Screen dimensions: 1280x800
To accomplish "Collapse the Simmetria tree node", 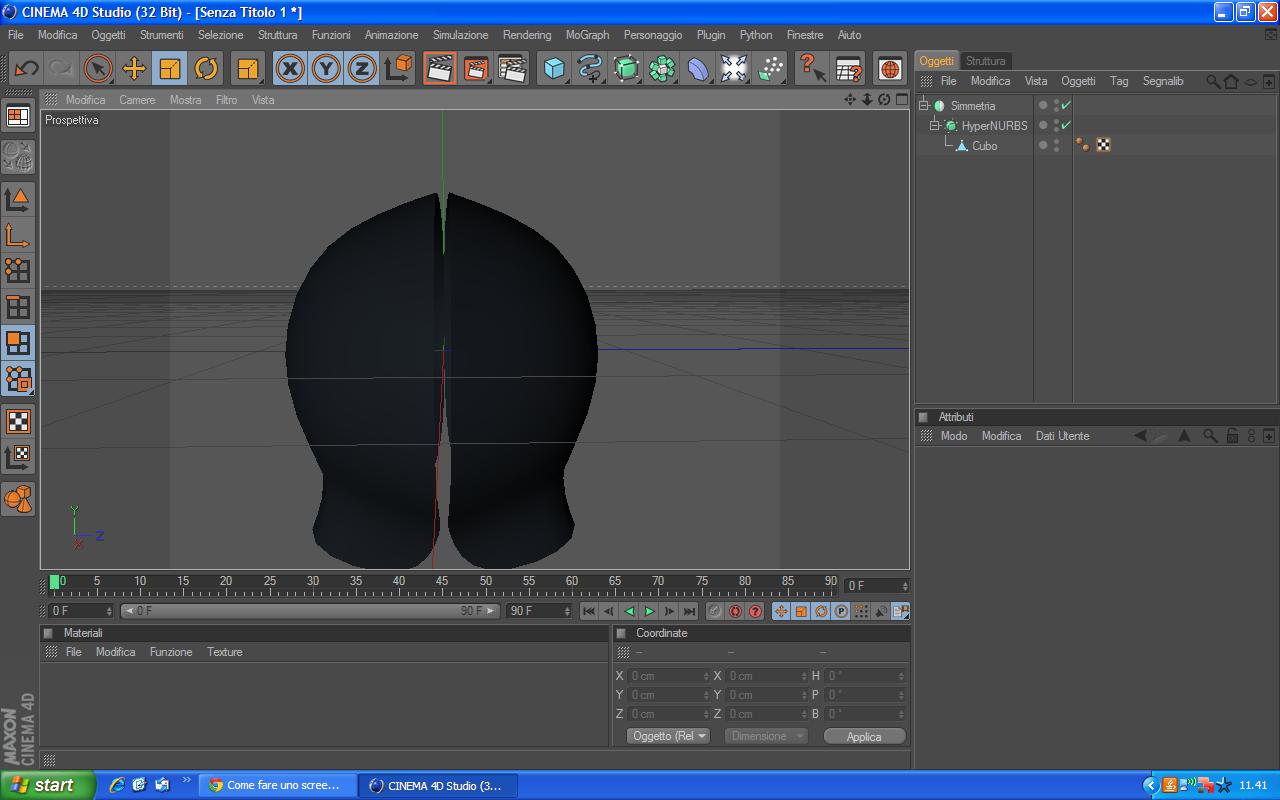I will [925, 106].
